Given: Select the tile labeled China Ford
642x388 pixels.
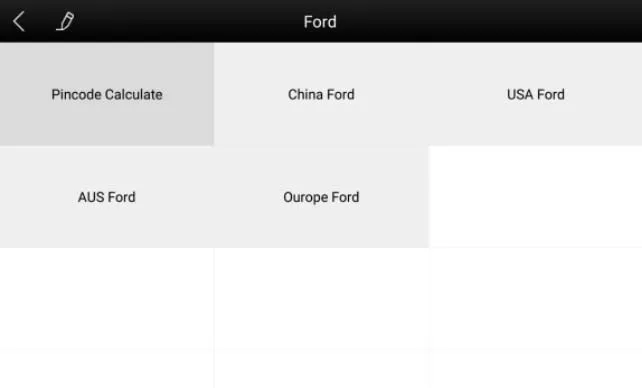Looking at the screenshot, I should pyautogui.click(x=321, y=94).
